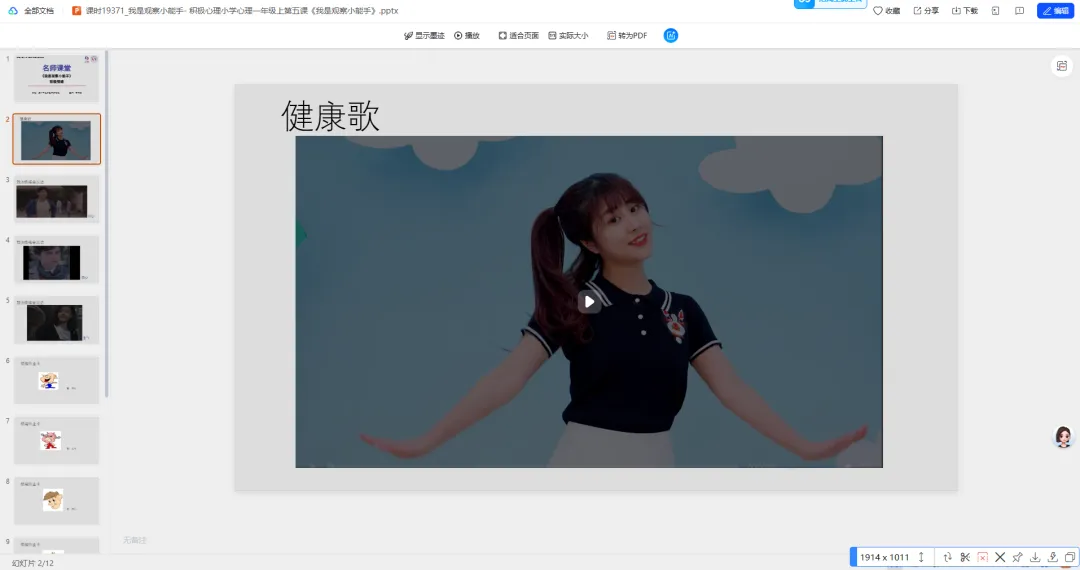Click the vertical resize arrow icon
This screenshot has height=570, width=1080.
(x=921, y=558)
